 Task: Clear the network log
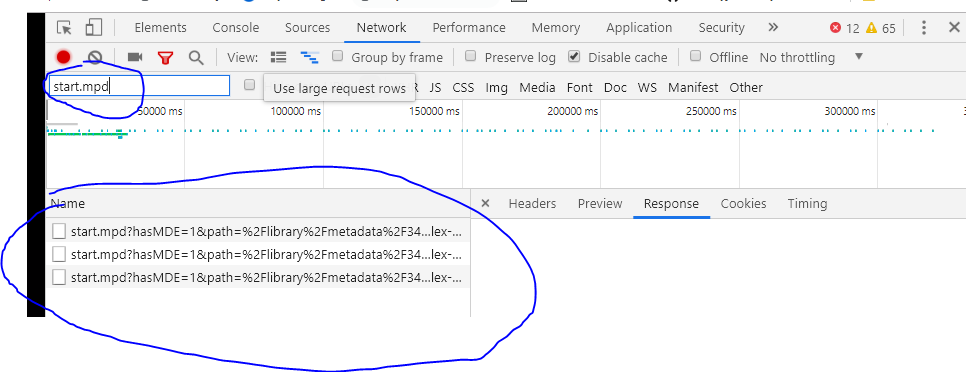point(94,57)
